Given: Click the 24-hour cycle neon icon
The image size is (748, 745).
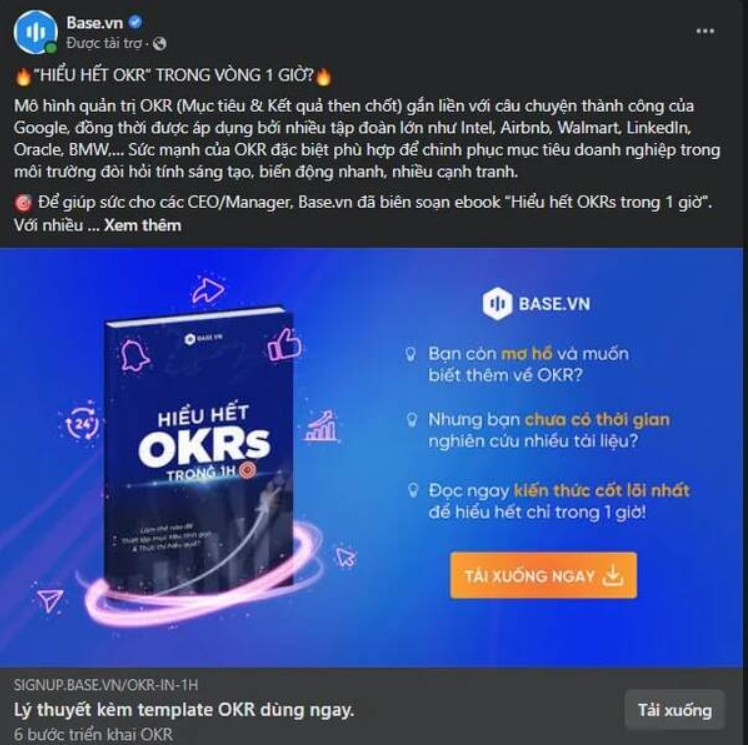Looking at the screenshot, I should [82, 424].
